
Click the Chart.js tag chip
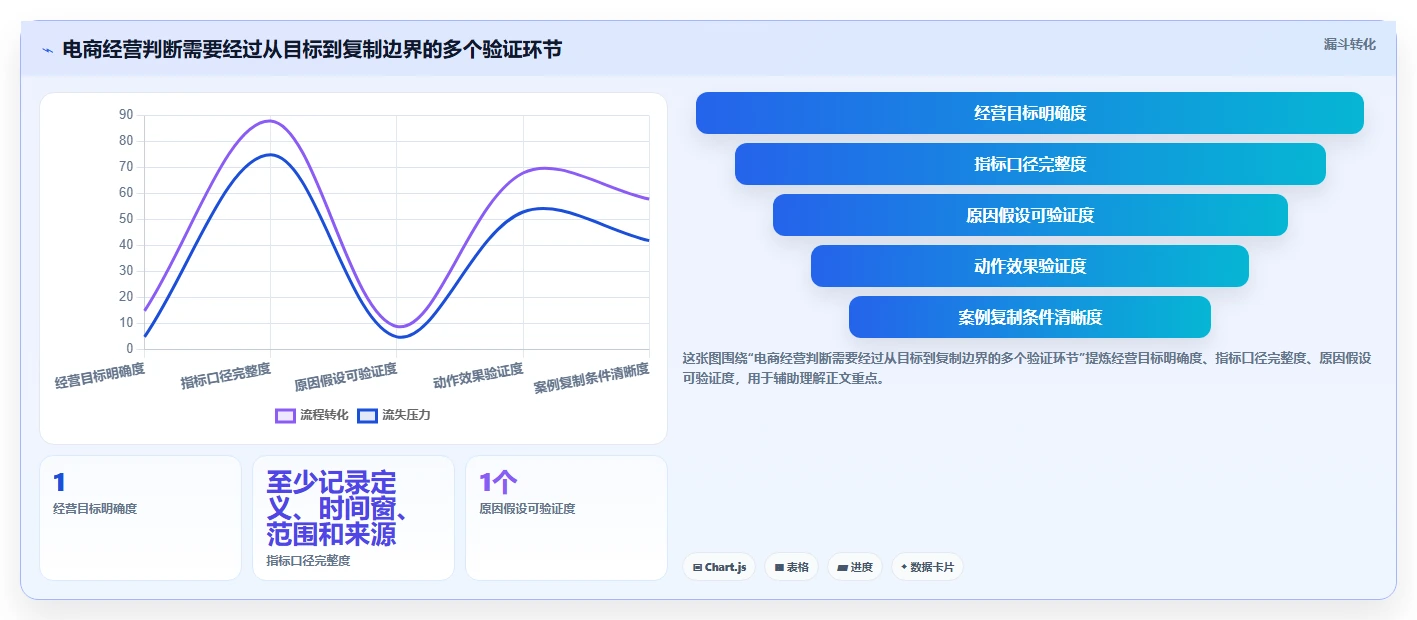pos(719,567)
